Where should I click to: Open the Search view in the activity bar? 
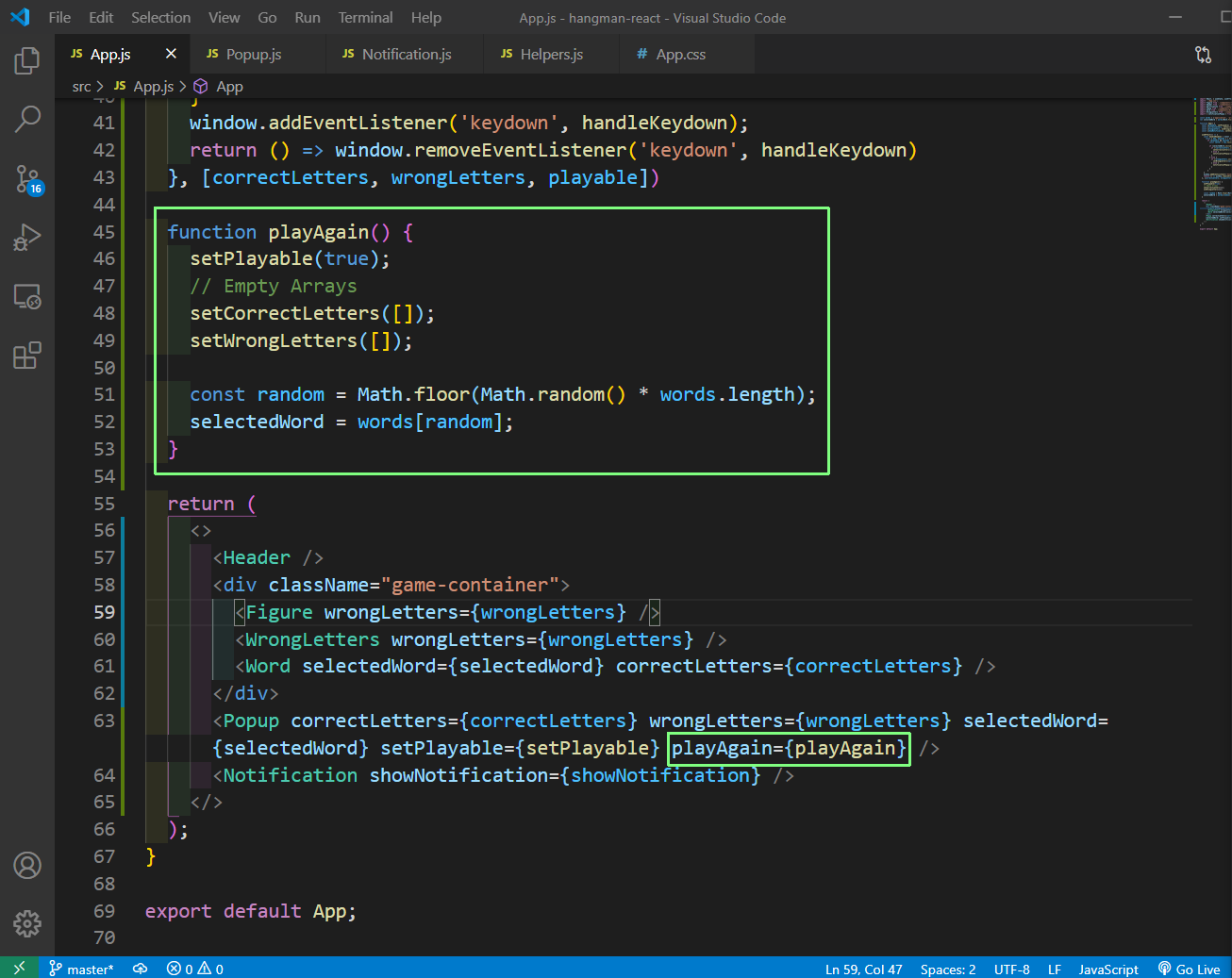point(27,119)
